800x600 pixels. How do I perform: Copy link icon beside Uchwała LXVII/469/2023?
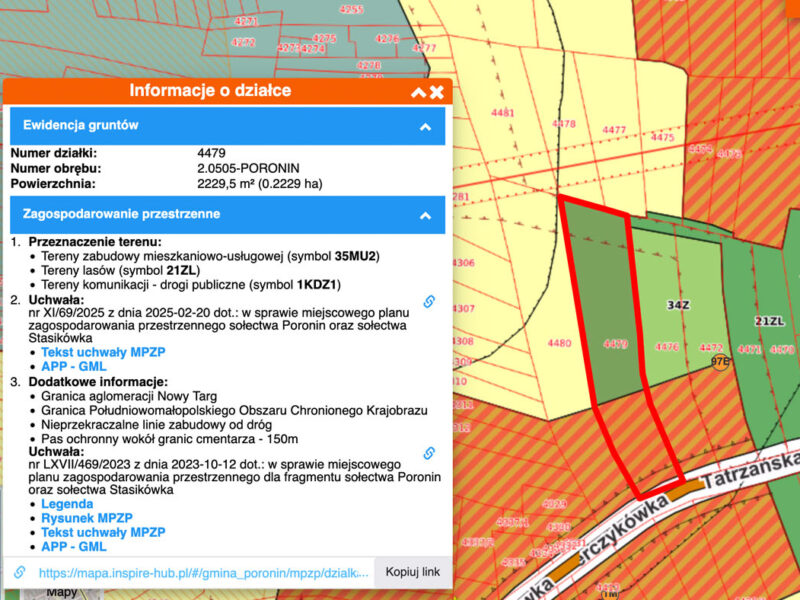point(429,453)
